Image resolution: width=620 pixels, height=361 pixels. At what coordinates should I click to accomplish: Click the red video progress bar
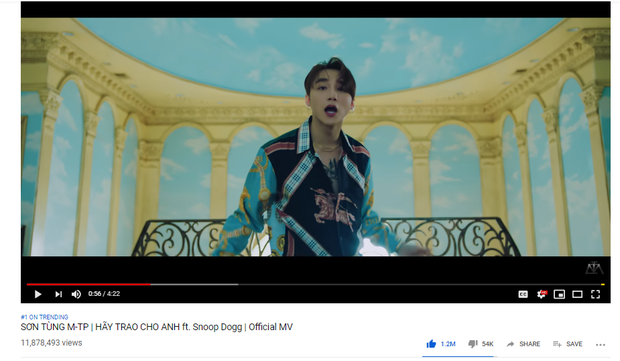coord(89,284)
